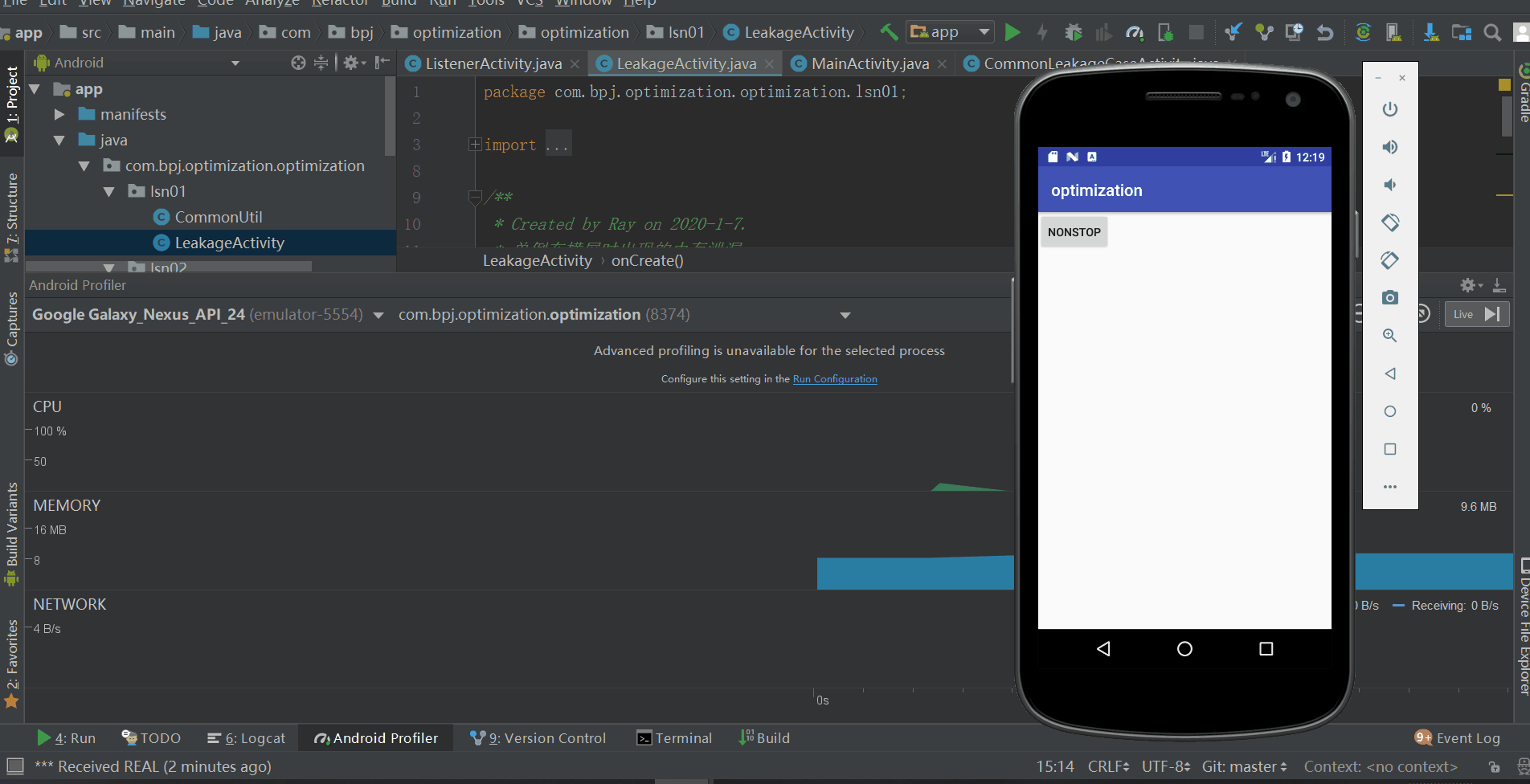Collapse the app module tree node
This screenshot has width=1530, height=784.
click(x=35, y=89)
